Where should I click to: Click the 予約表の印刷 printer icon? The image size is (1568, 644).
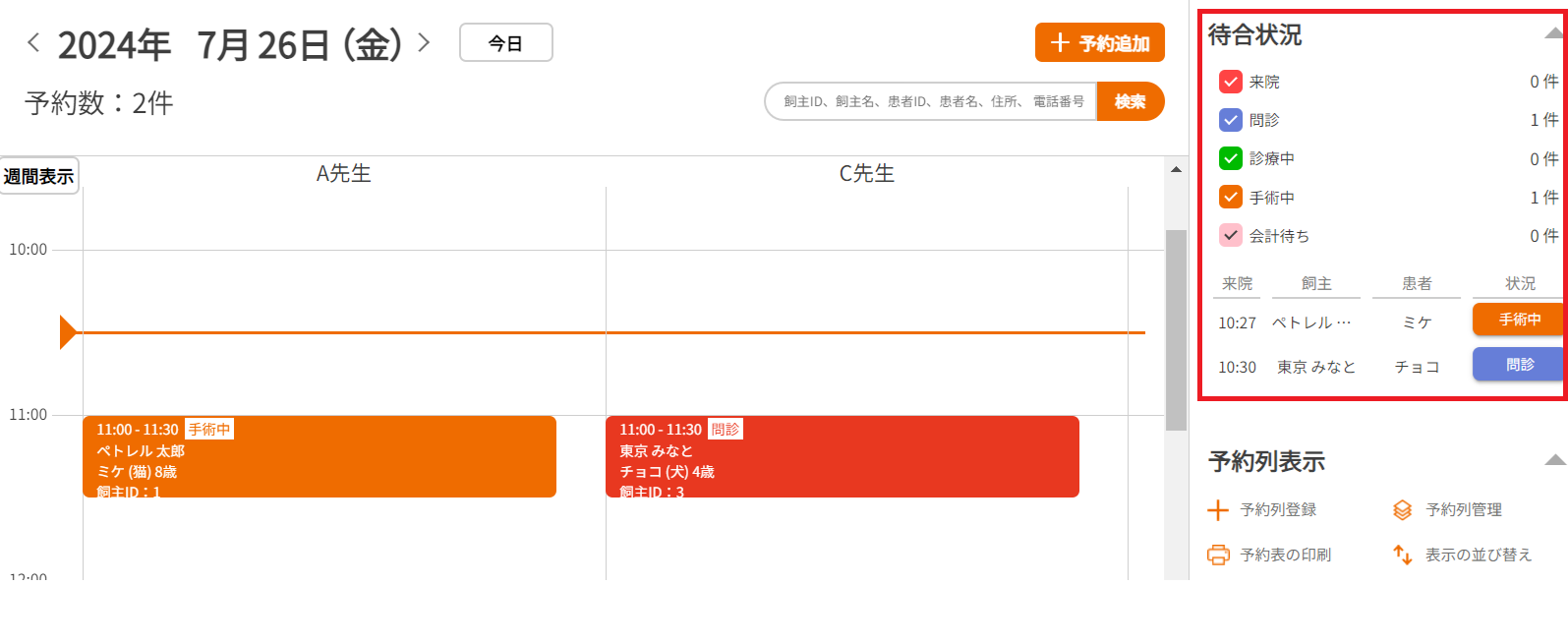(1218, 555)
